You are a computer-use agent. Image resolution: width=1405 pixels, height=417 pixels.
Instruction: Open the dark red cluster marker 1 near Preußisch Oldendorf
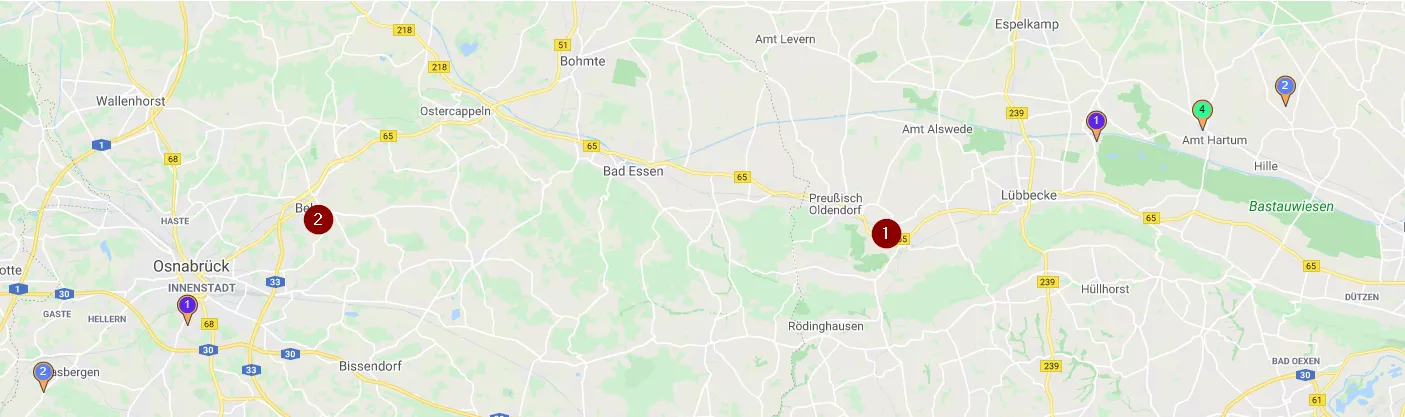coord(886,233)
